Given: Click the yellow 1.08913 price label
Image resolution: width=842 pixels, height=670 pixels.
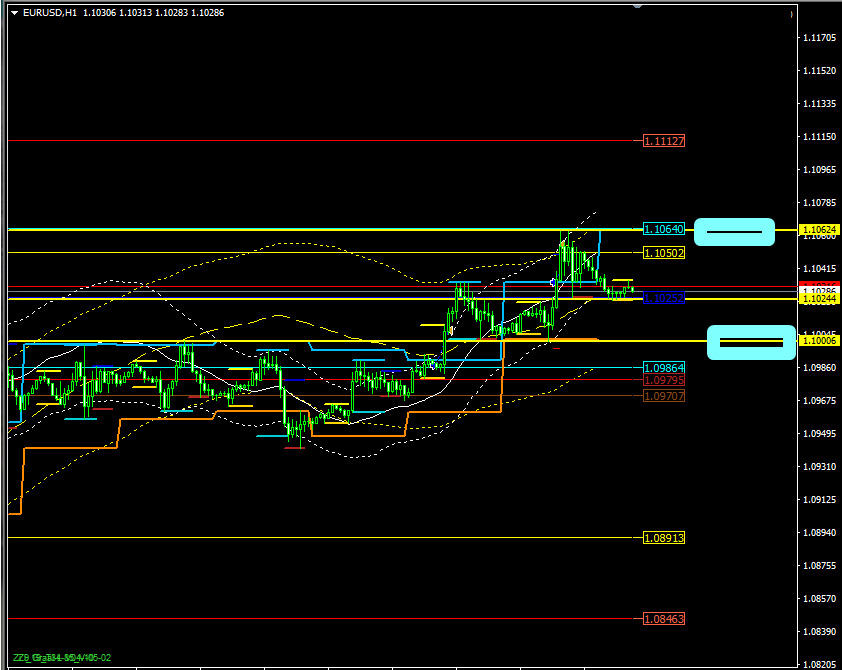Looking at the screenshot, I should [664, 538].
